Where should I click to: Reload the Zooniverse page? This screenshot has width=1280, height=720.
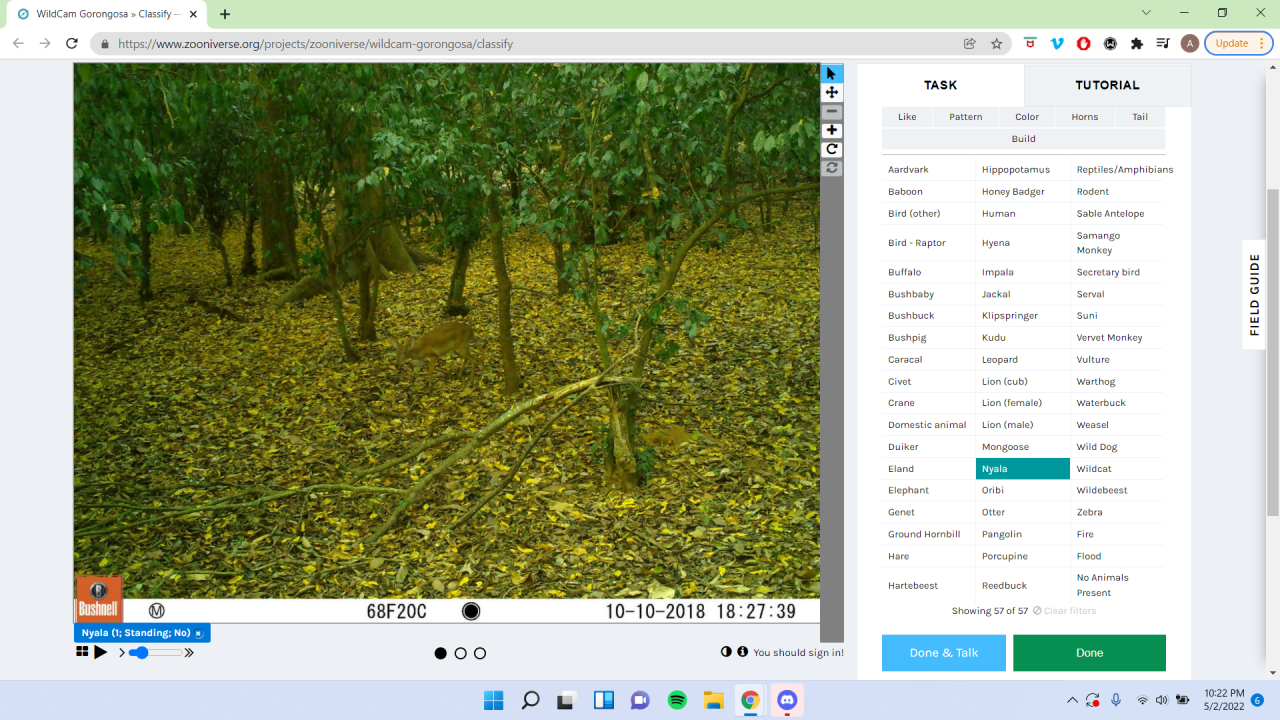click(x=72, y=44)
